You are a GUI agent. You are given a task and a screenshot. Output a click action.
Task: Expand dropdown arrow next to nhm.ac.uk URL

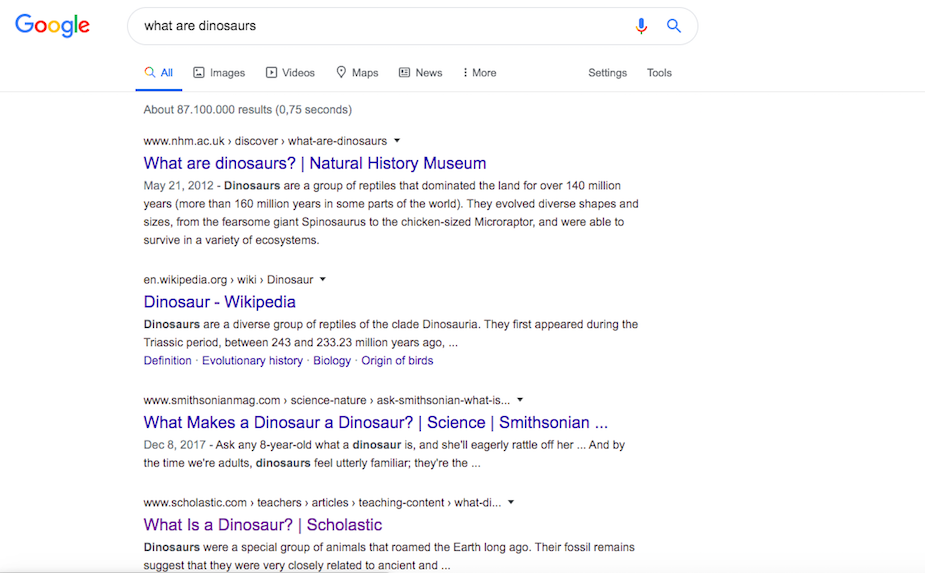(397, 140)
